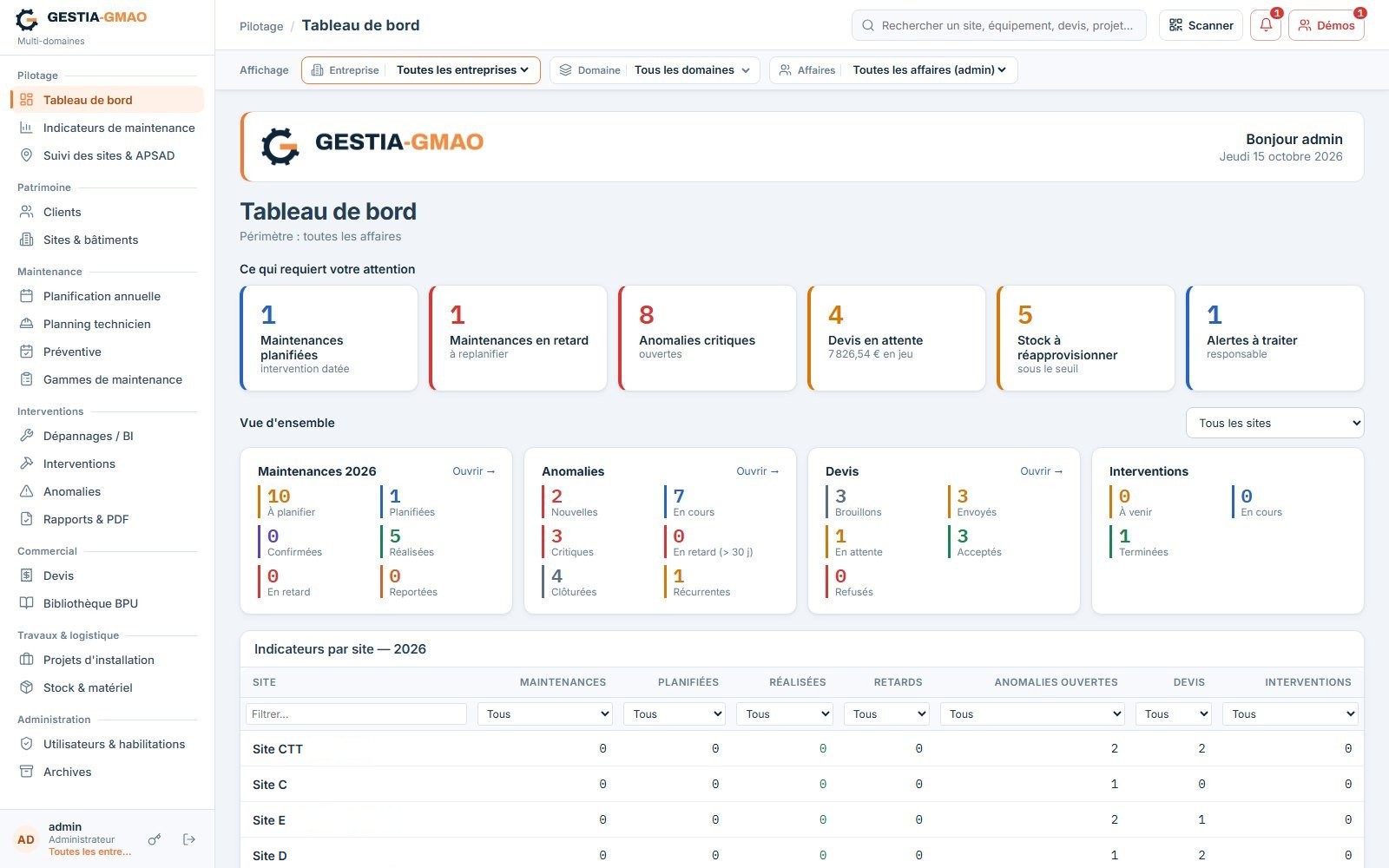This screenshot has height=868, width=1389.
Task: Click the Gammes de maintenance clipboard icon
Action: click(27, 379)
